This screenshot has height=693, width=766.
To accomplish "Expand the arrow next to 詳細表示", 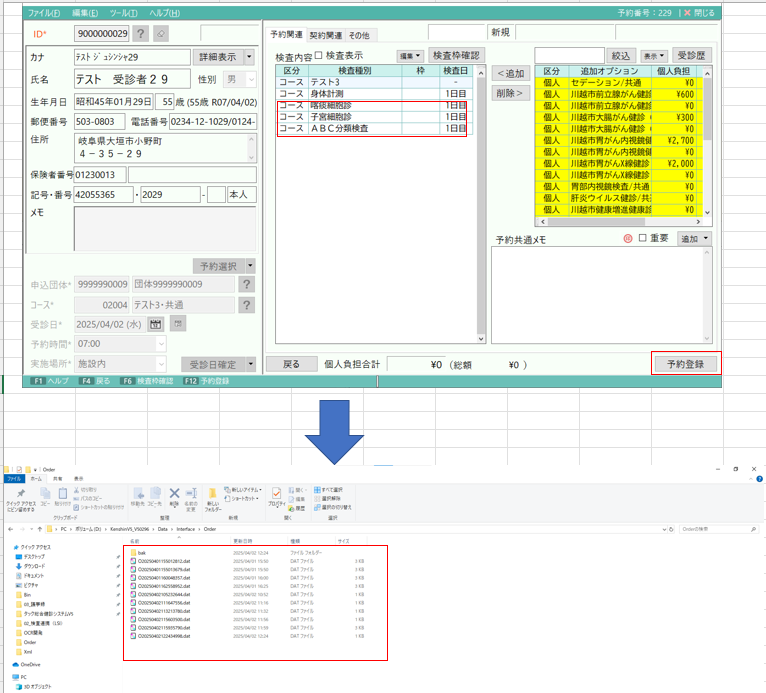I will 249,57.
